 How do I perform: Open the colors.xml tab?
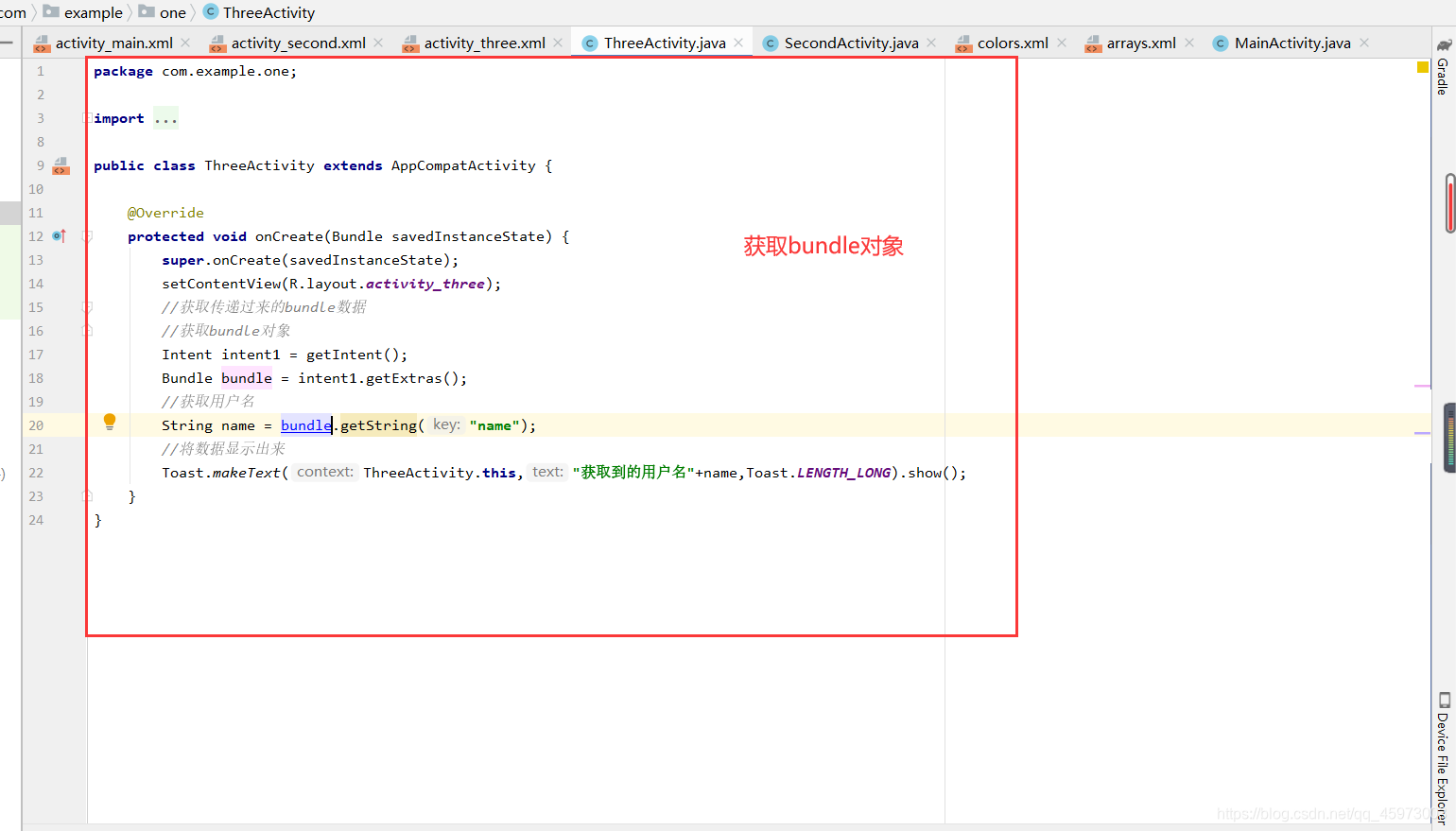click(1013, 43)
